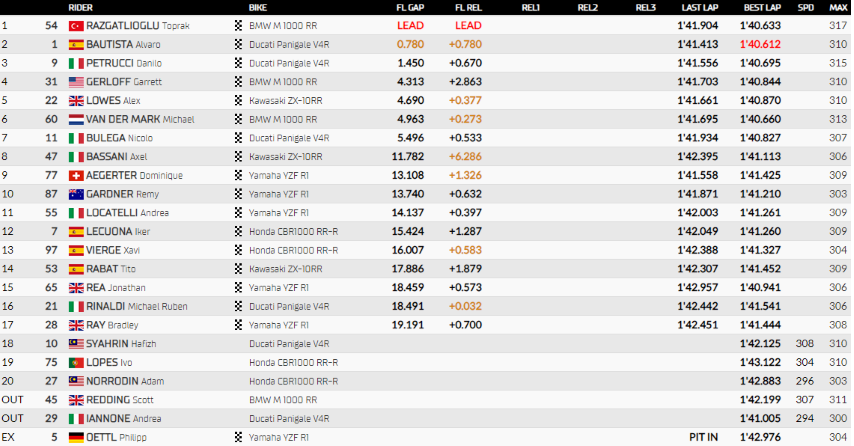The image size is (854, 446).
Task: Click Dutch flag beside Van Der Mark
Action: [76, 119]
